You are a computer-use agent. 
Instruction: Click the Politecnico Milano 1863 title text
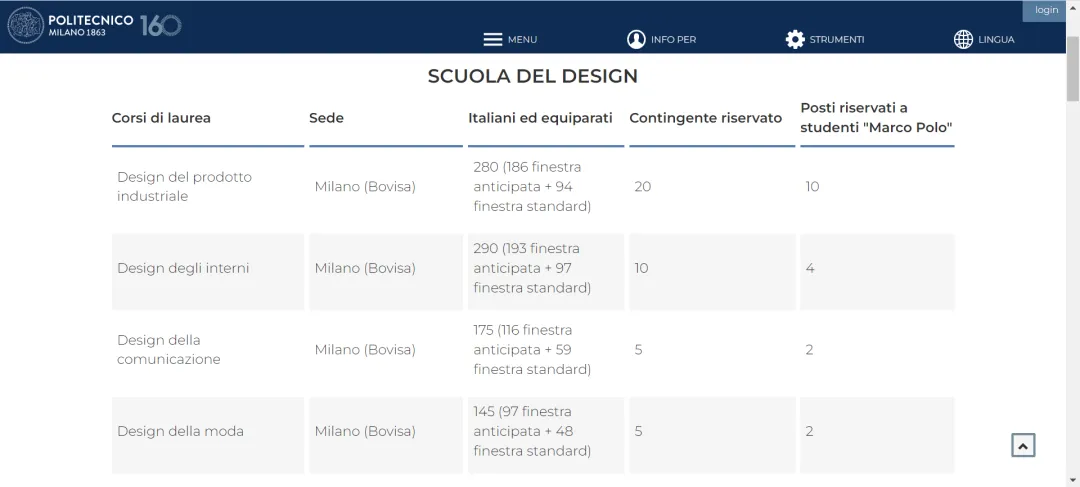[90, 25]
